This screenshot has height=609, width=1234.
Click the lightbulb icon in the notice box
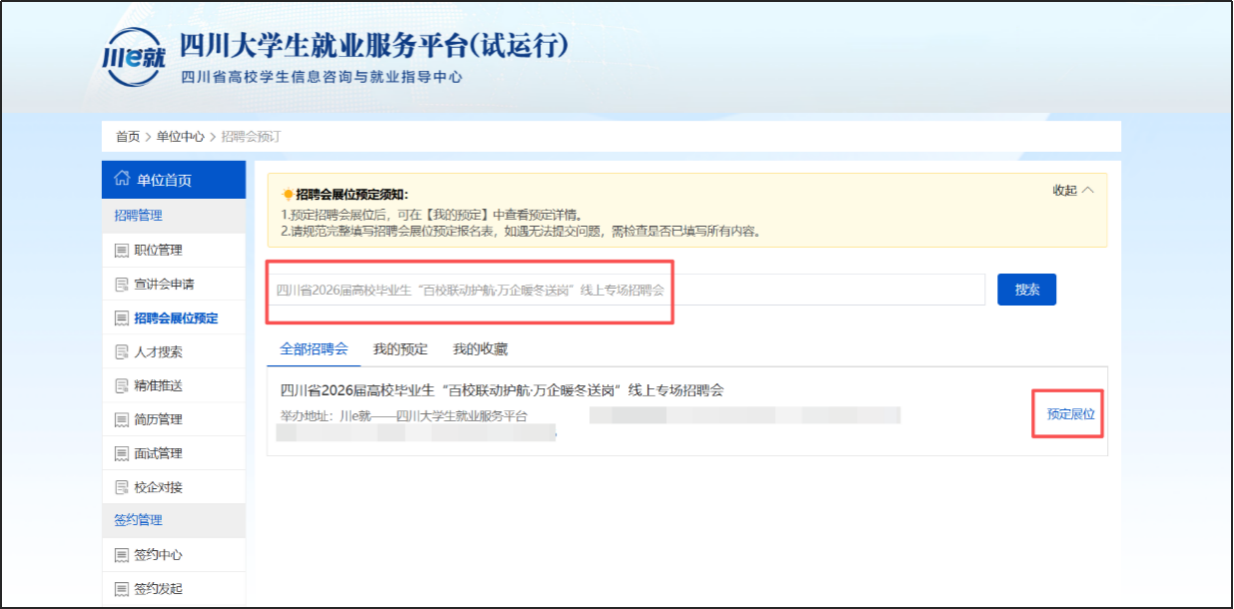tap(288, 194)
